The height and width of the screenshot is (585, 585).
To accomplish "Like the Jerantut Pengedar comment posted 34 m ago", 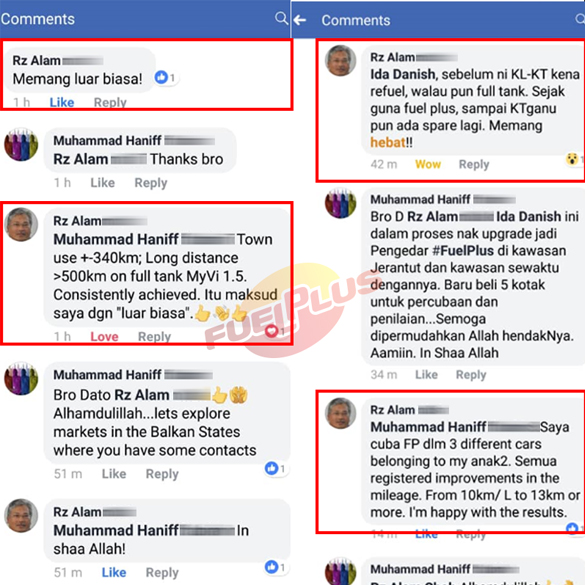I will point(426,375).
